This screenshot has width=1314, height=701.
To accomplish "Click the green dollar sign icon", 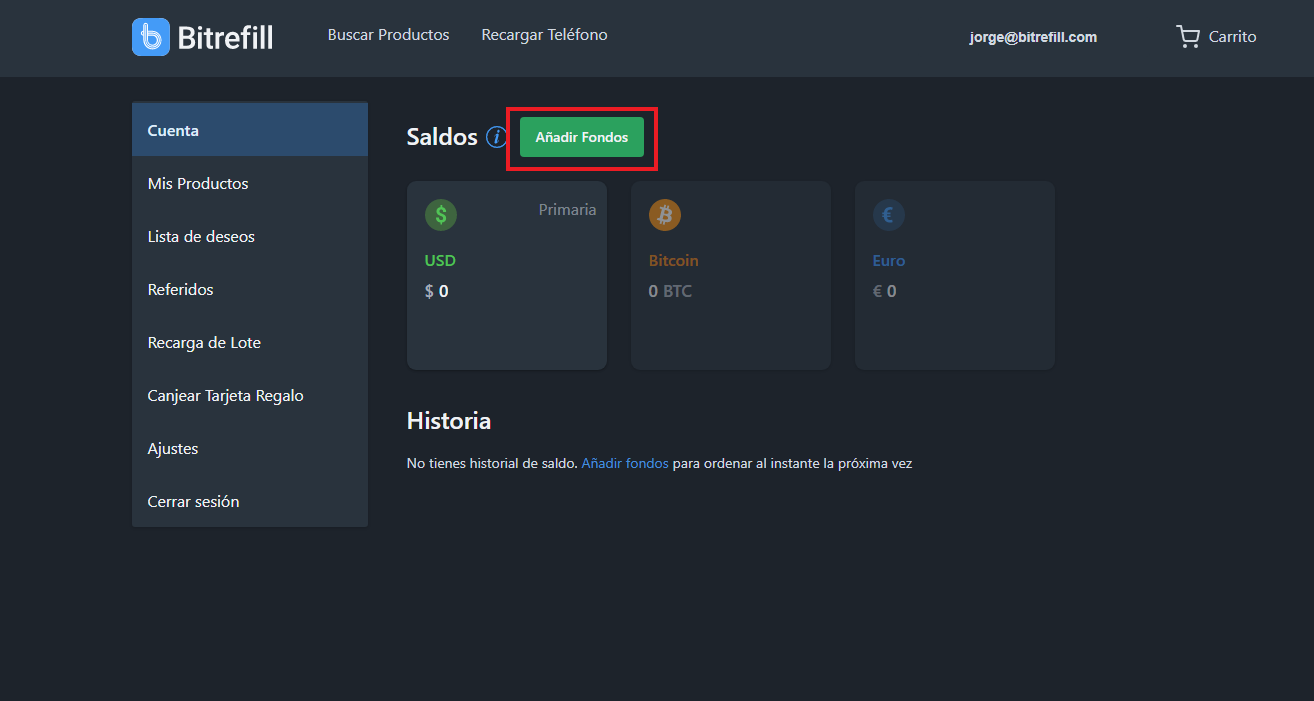I will point(441,214).
